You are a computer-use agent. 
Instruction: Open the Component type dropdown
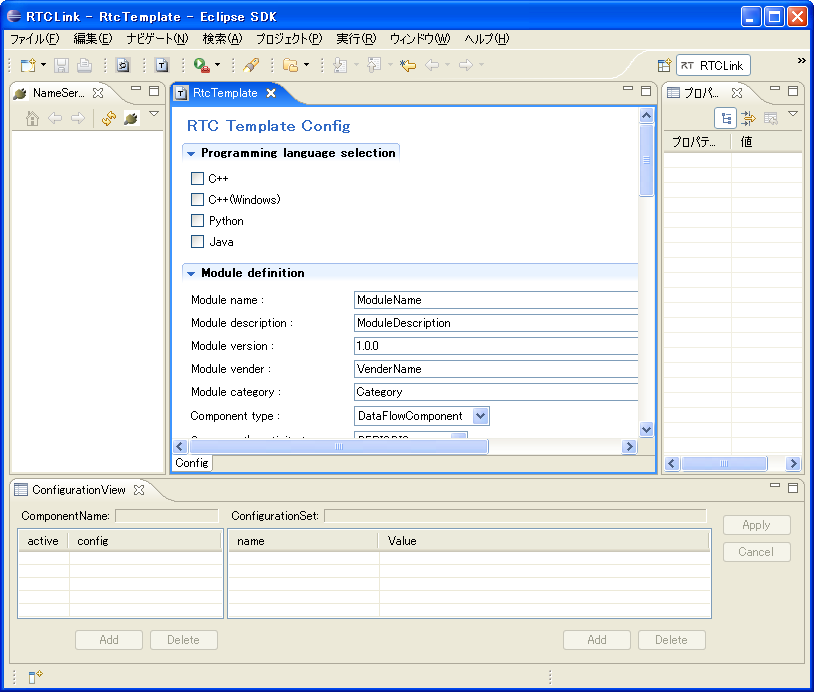[481, 416]
